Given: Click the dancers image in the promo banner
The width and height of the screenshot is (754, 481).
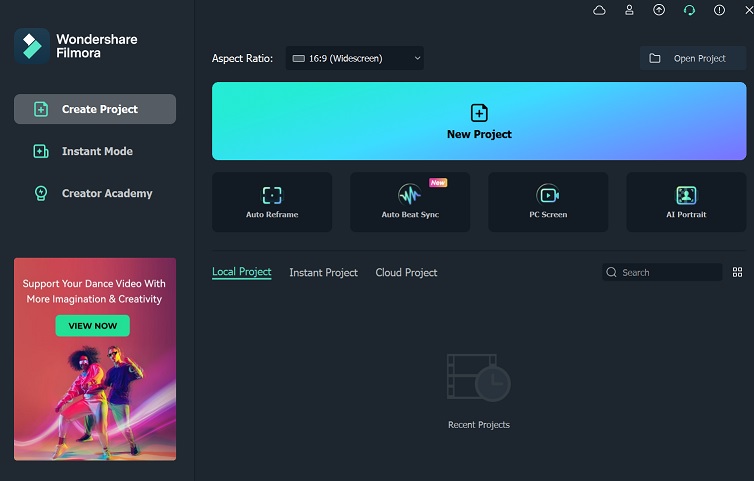Looking at the screenshot, I should (x=99, y=402).
